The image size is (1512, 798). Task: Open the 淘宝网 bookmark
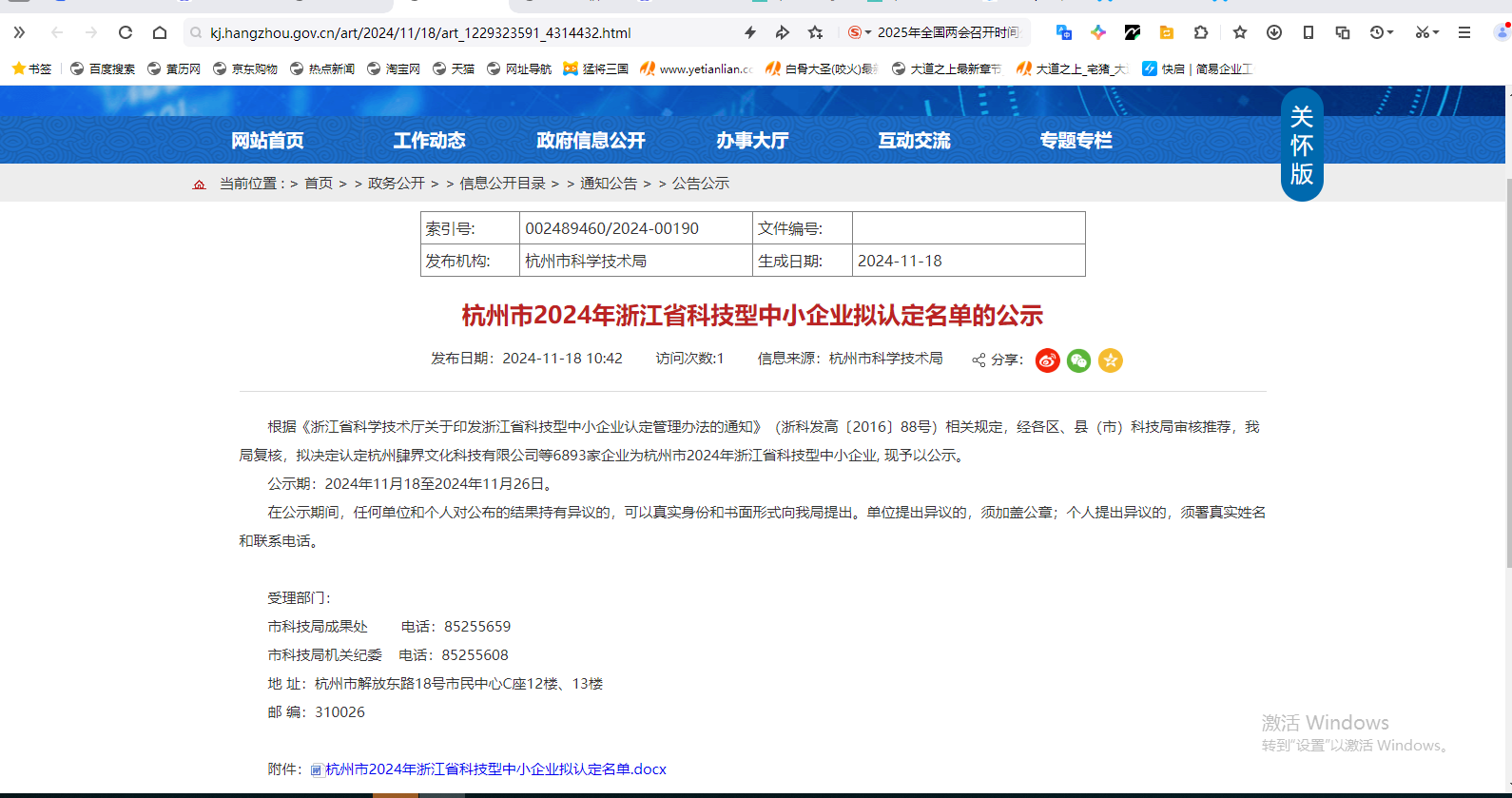coord(394,68)
